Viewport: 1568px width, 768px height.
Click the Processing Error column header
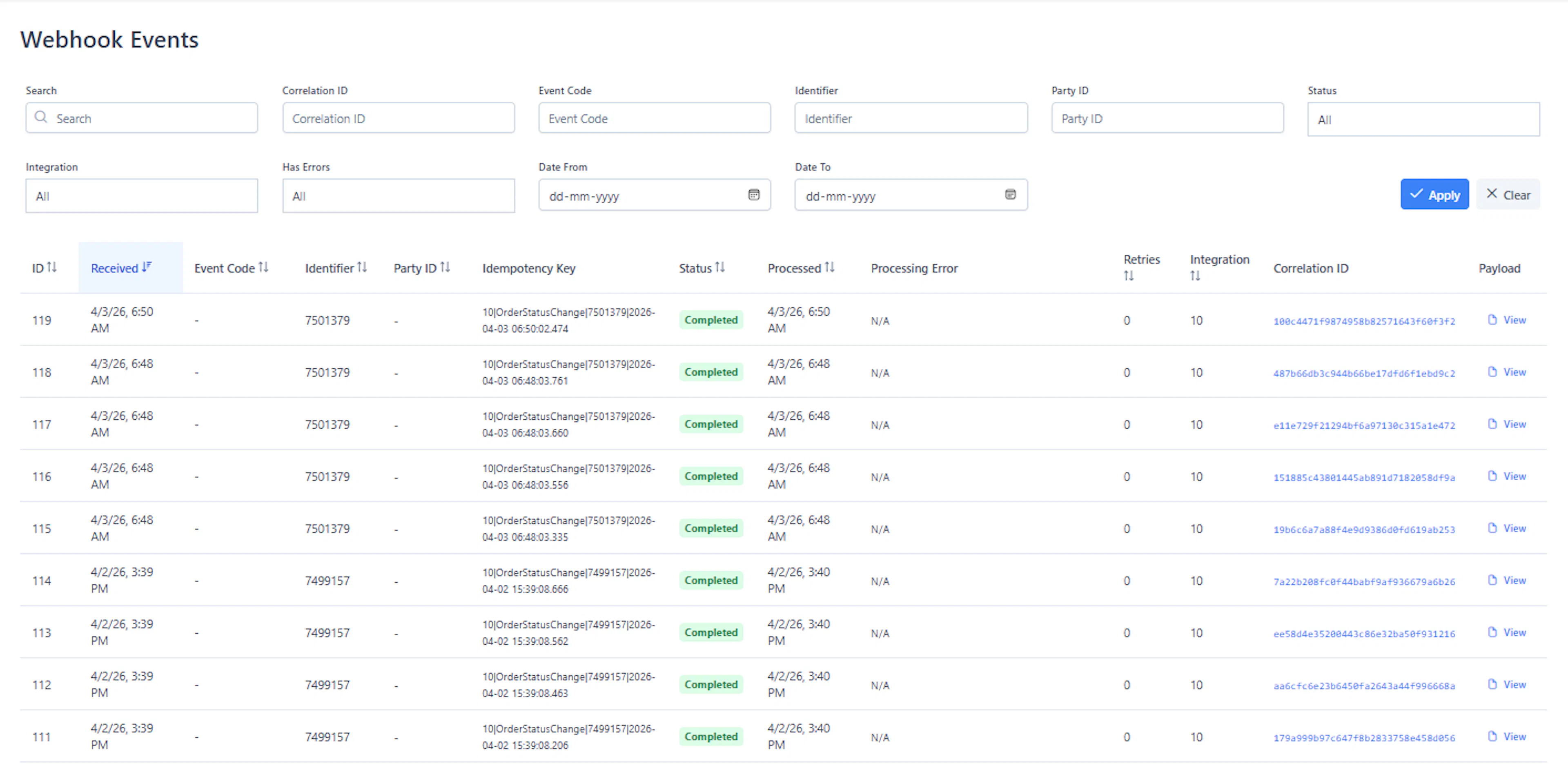pos(914,268)
